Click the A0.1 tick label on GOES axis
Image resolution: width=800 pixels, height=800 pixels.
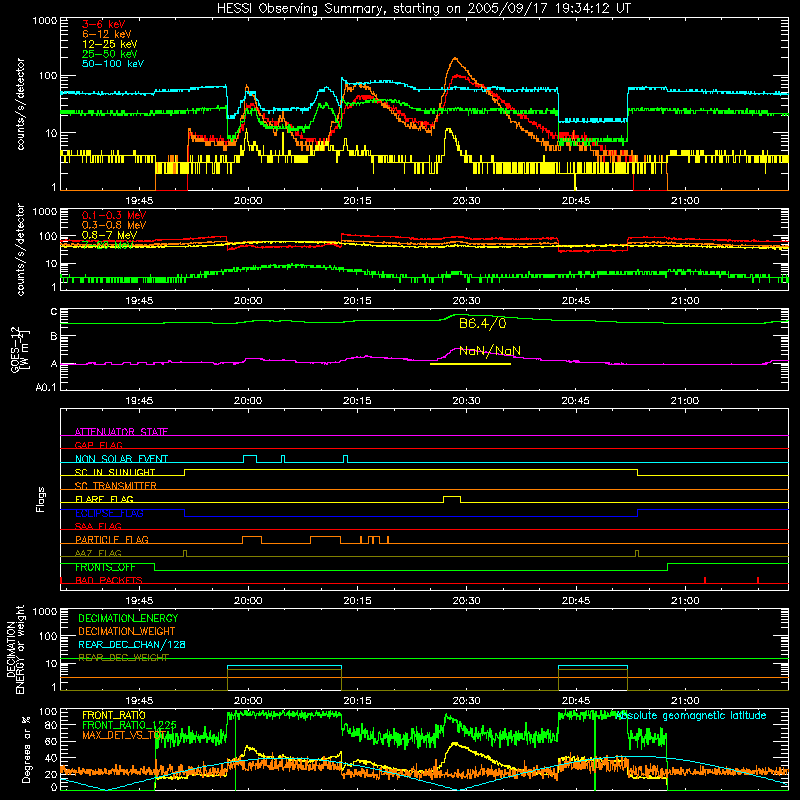(45, 387)
